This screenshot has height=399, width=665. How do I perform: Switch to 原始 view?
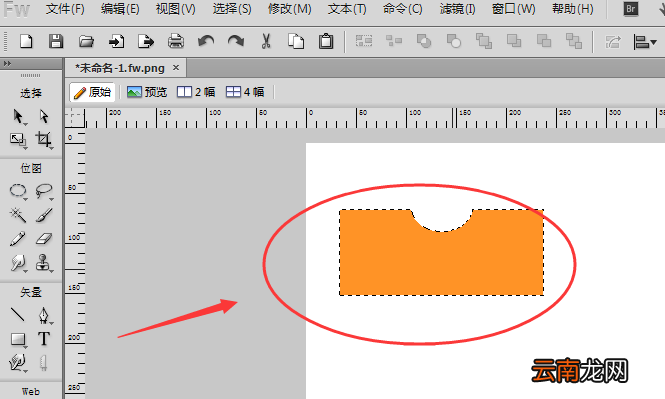tap(92, 92)
